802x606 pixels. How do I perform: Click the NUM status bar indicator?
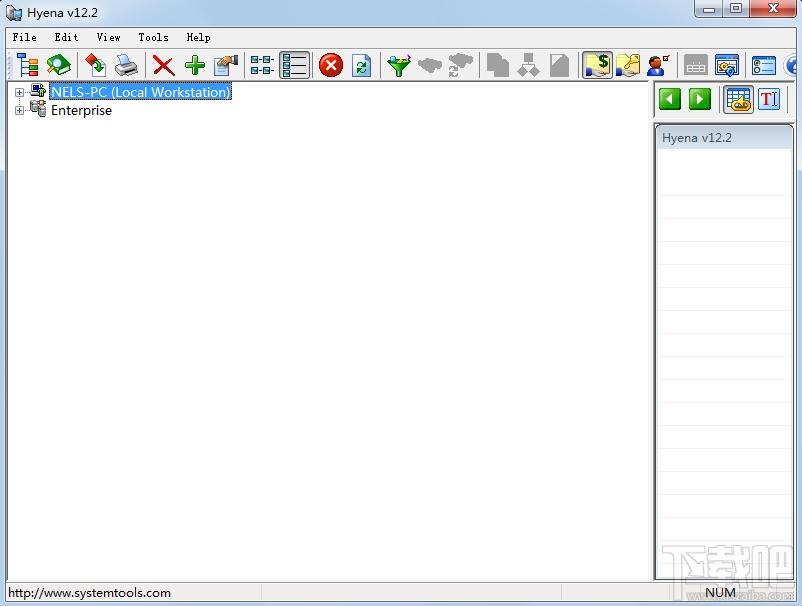click(720, 592)
